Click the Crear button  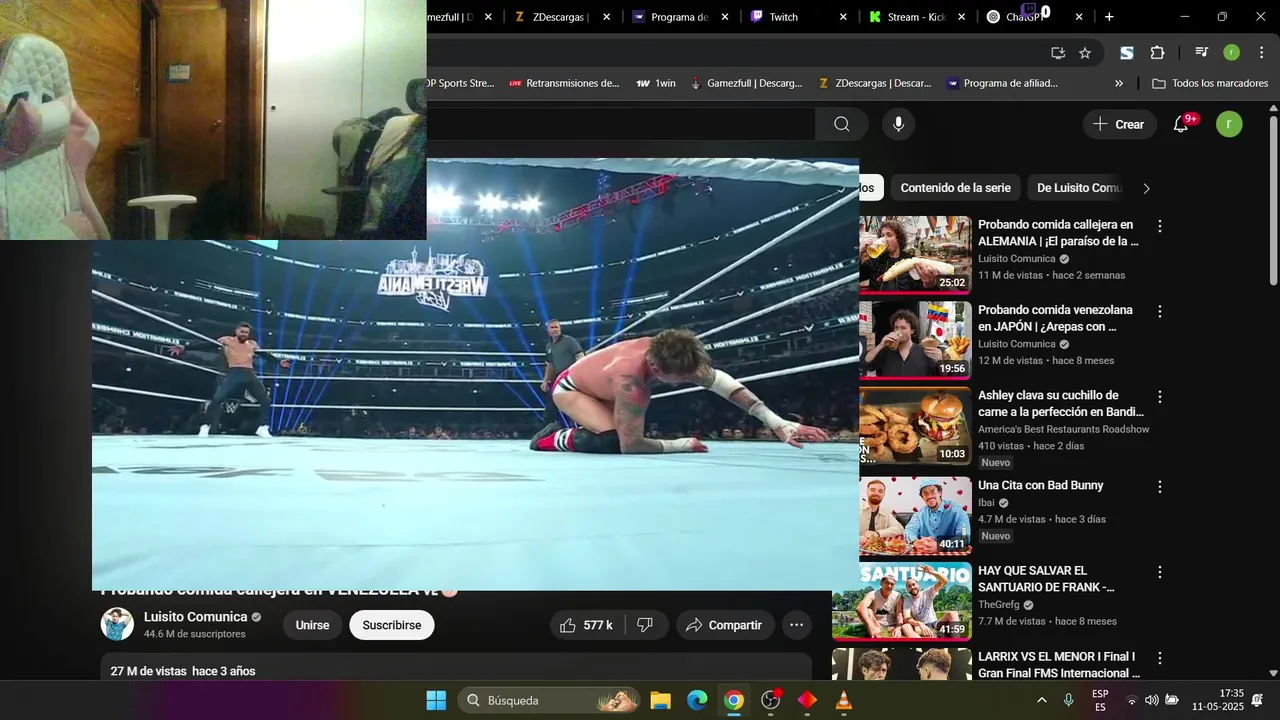(x=1119, y=124)
